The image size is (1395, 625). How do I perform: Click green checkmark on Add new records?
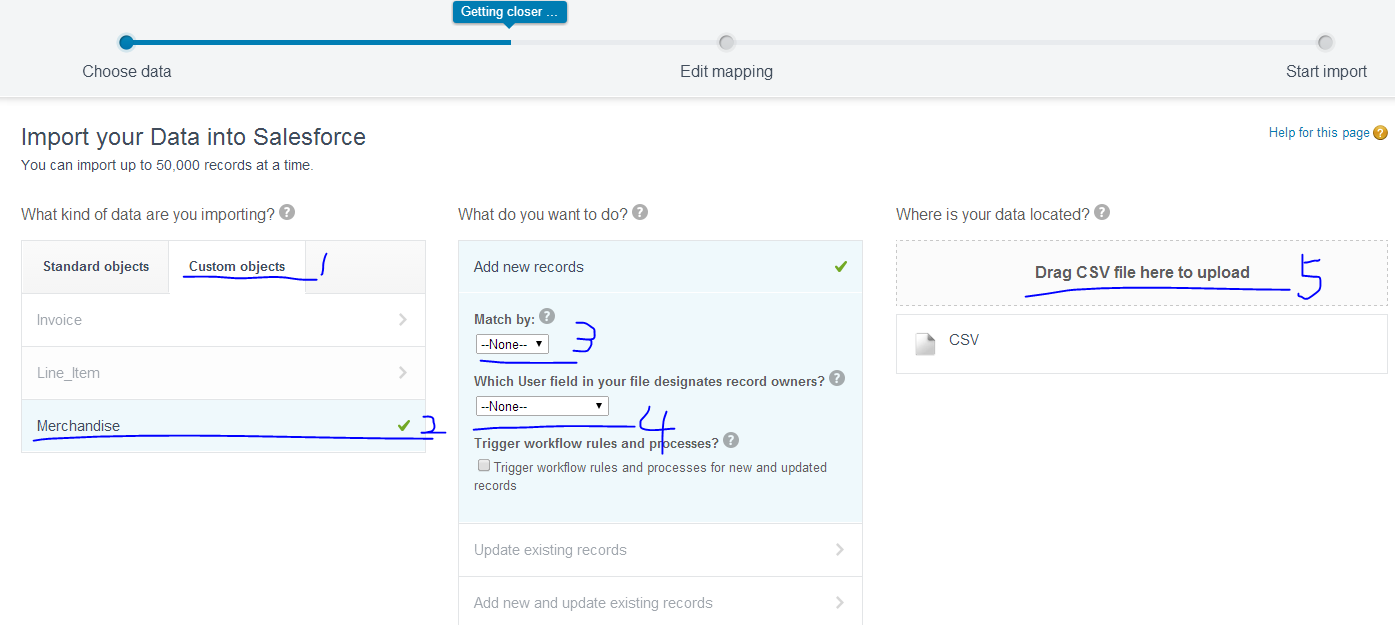pos(841,267)
